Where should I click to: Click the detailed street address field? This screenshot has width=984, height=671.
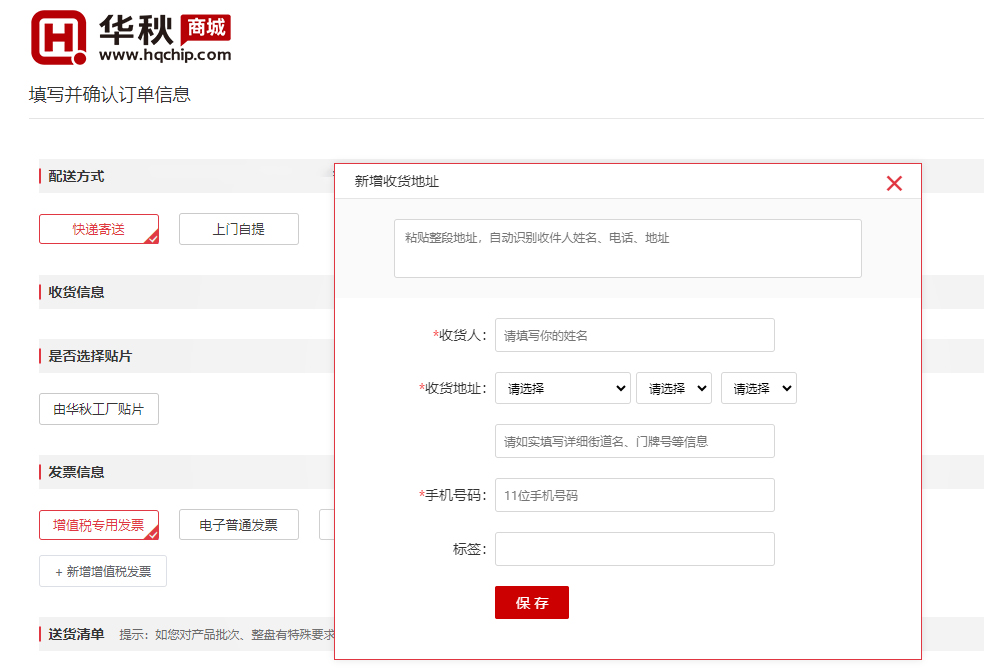point(634,441)
